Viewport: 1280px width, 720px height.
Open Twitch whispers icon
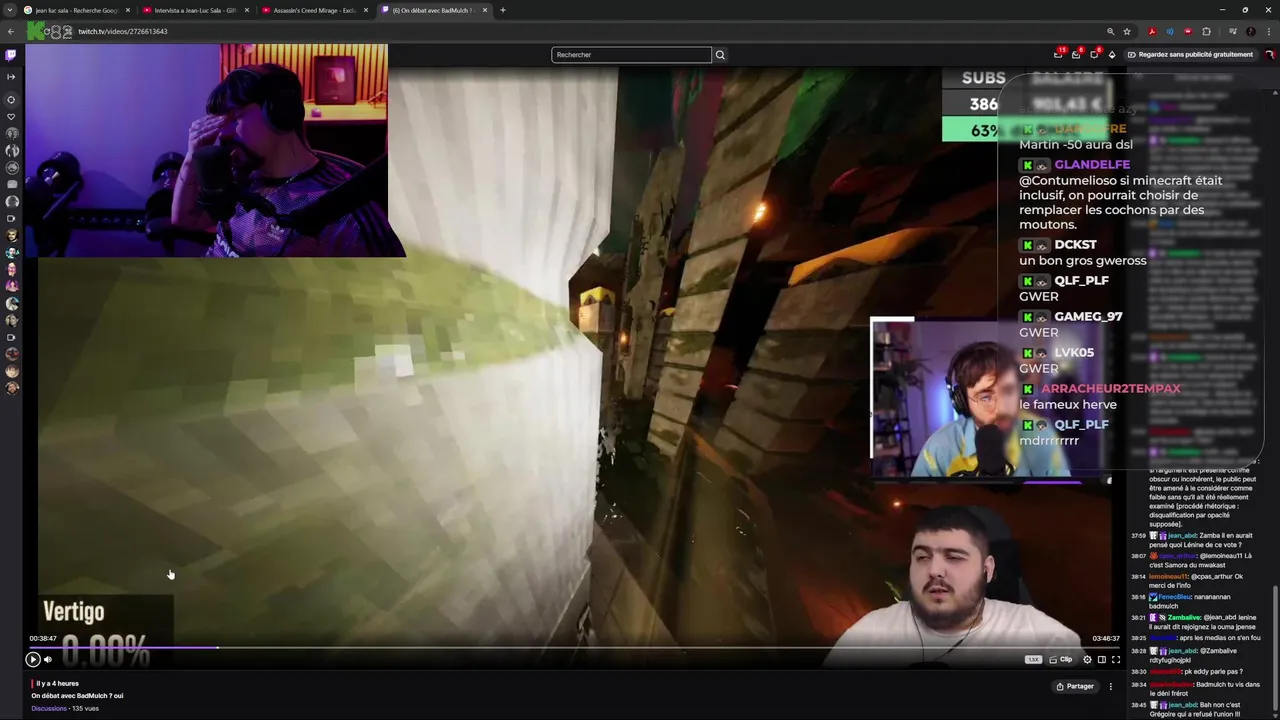(x=1076, y=54)
